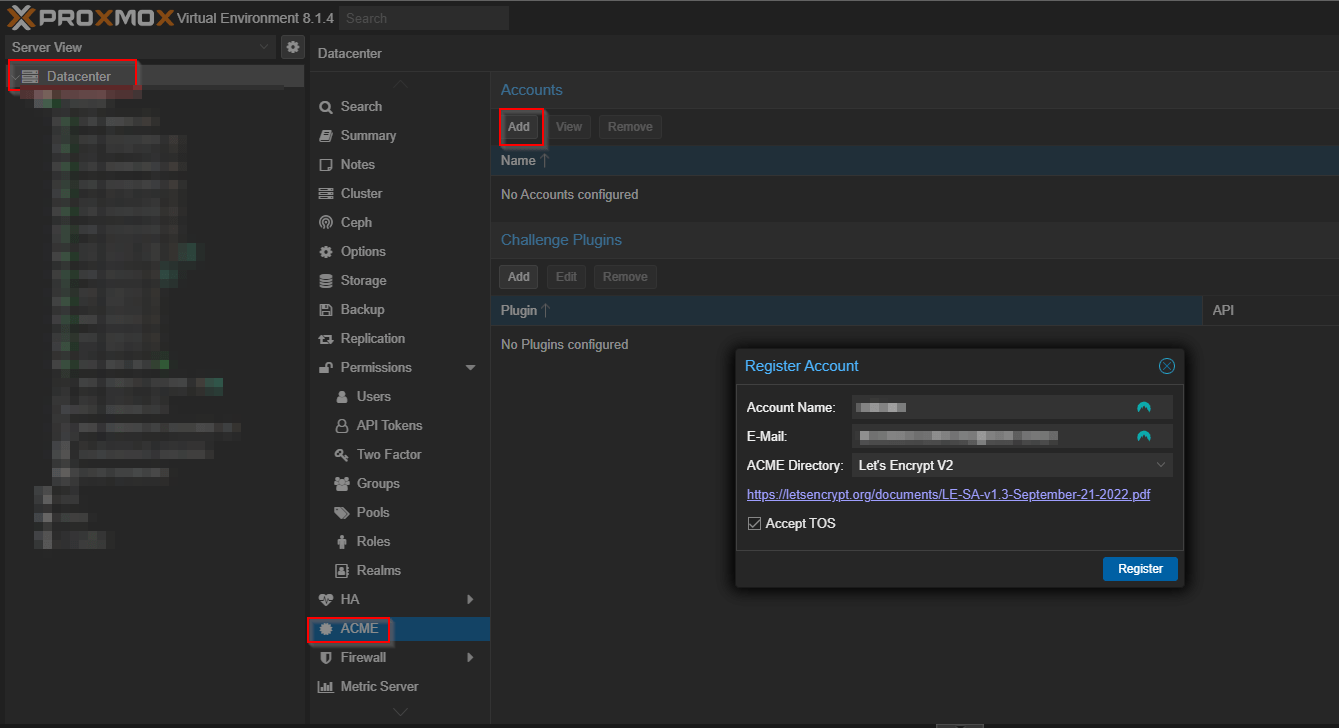
Task: Open the Let's Encrypt terms PDF link
Action: 948,494
